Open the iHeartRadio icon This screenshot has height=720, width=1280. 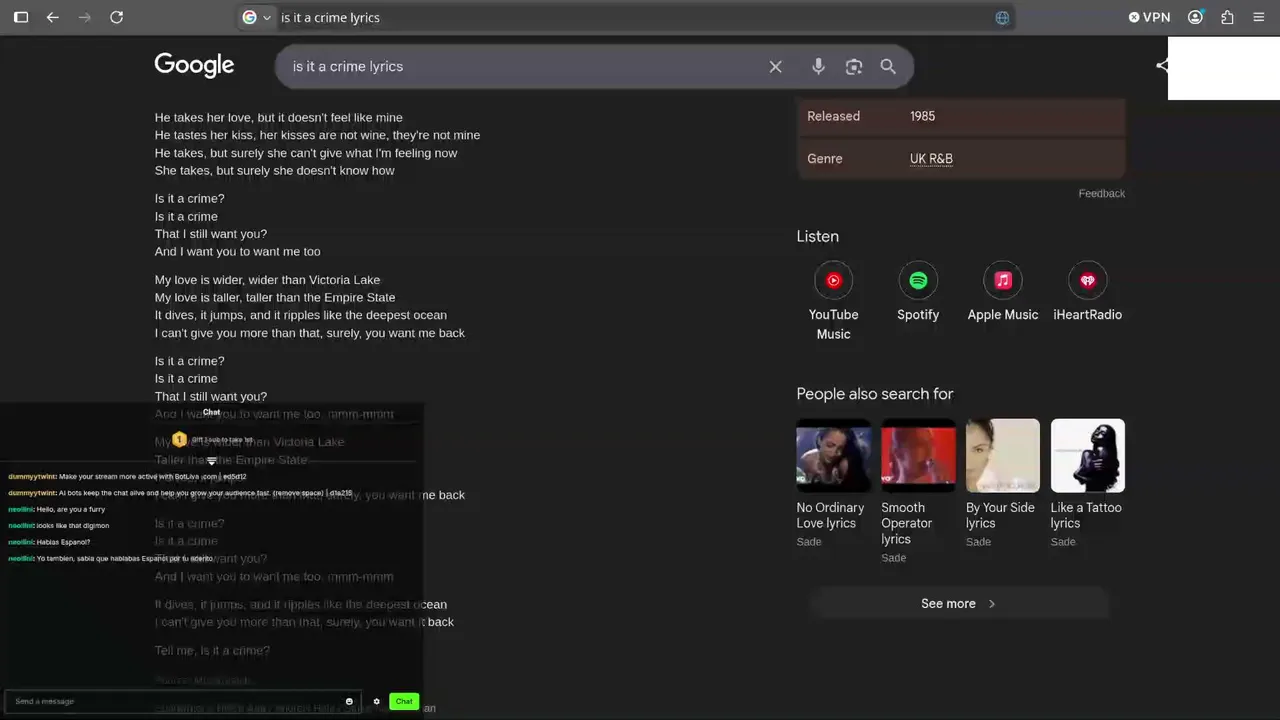pyautogui.click(x=1088, y=281)
